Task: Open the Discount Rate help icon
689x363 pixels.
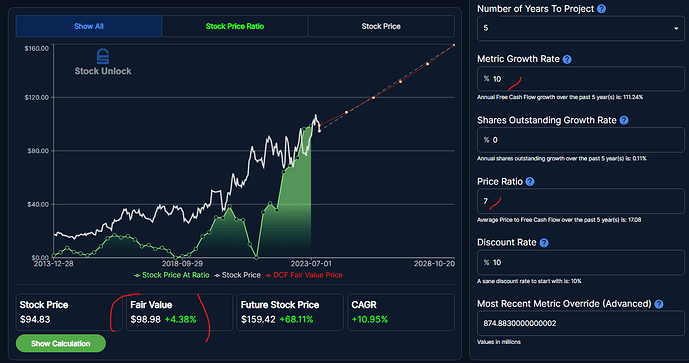Action: click(544, 243)
